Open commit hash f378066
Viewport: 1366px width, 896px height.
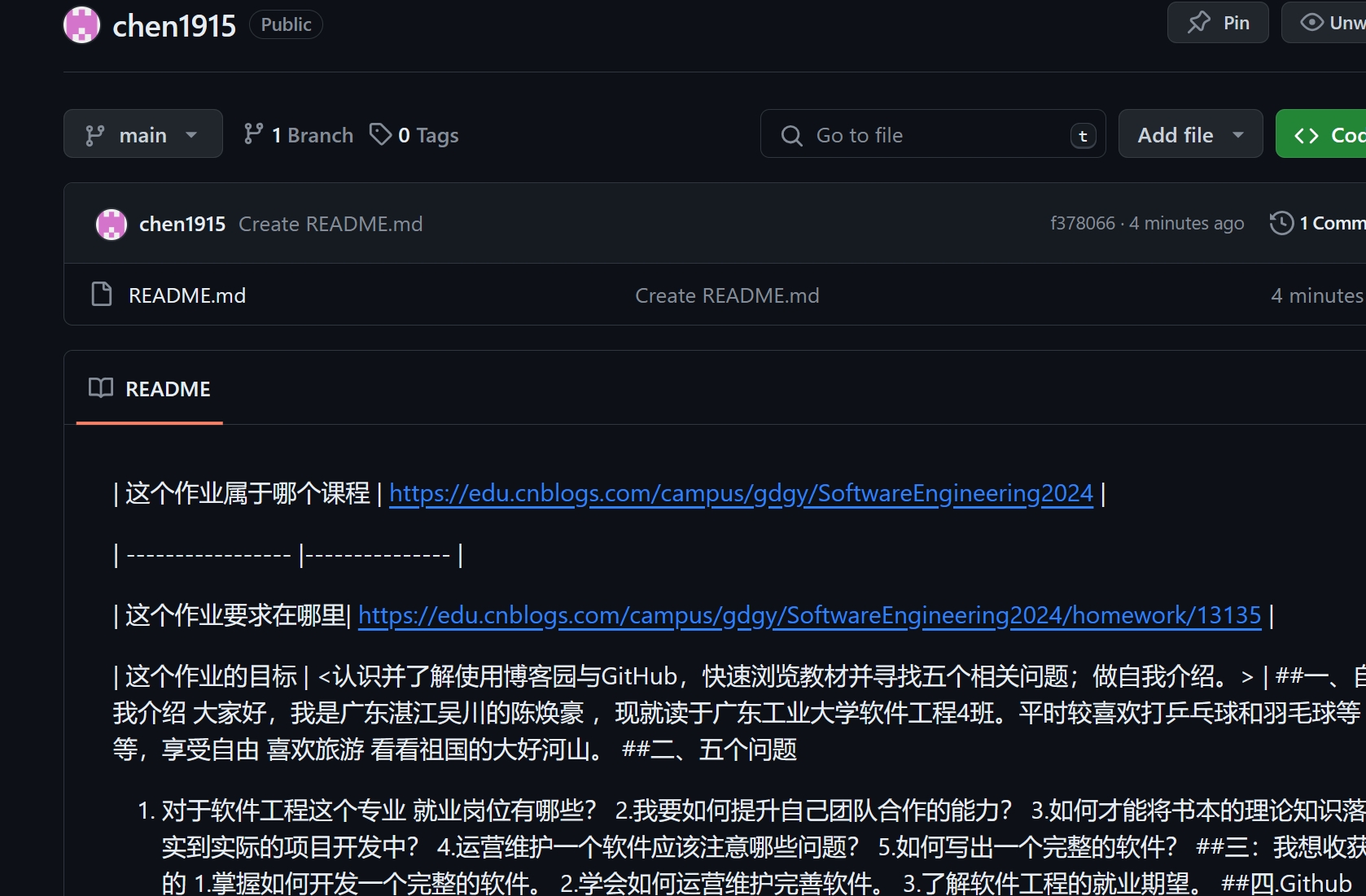pos(1082,223)
